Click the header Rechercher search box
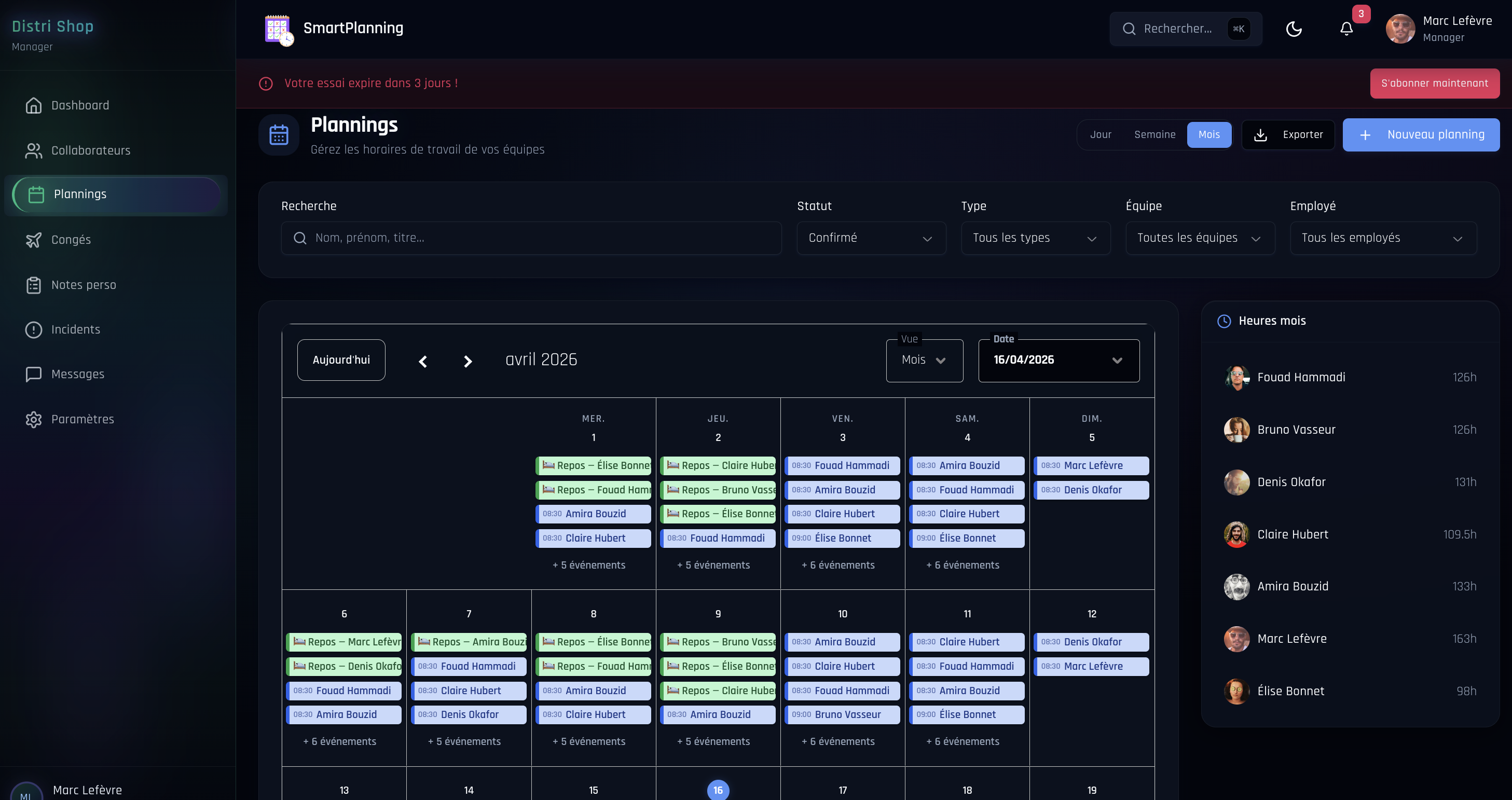Image resolution: width=1512 pixels, height=800 pixels. [x=1186, y=29]
